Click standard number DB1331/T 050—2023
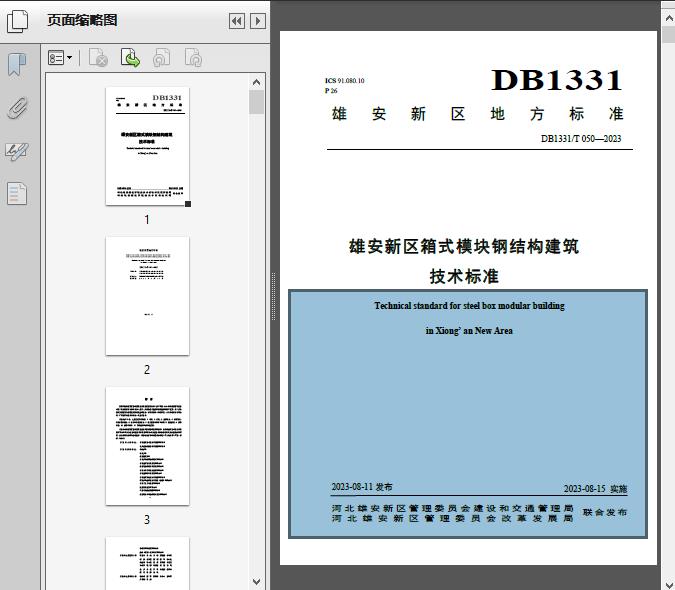Screen dimensions: 675x590 pos(581,139)
